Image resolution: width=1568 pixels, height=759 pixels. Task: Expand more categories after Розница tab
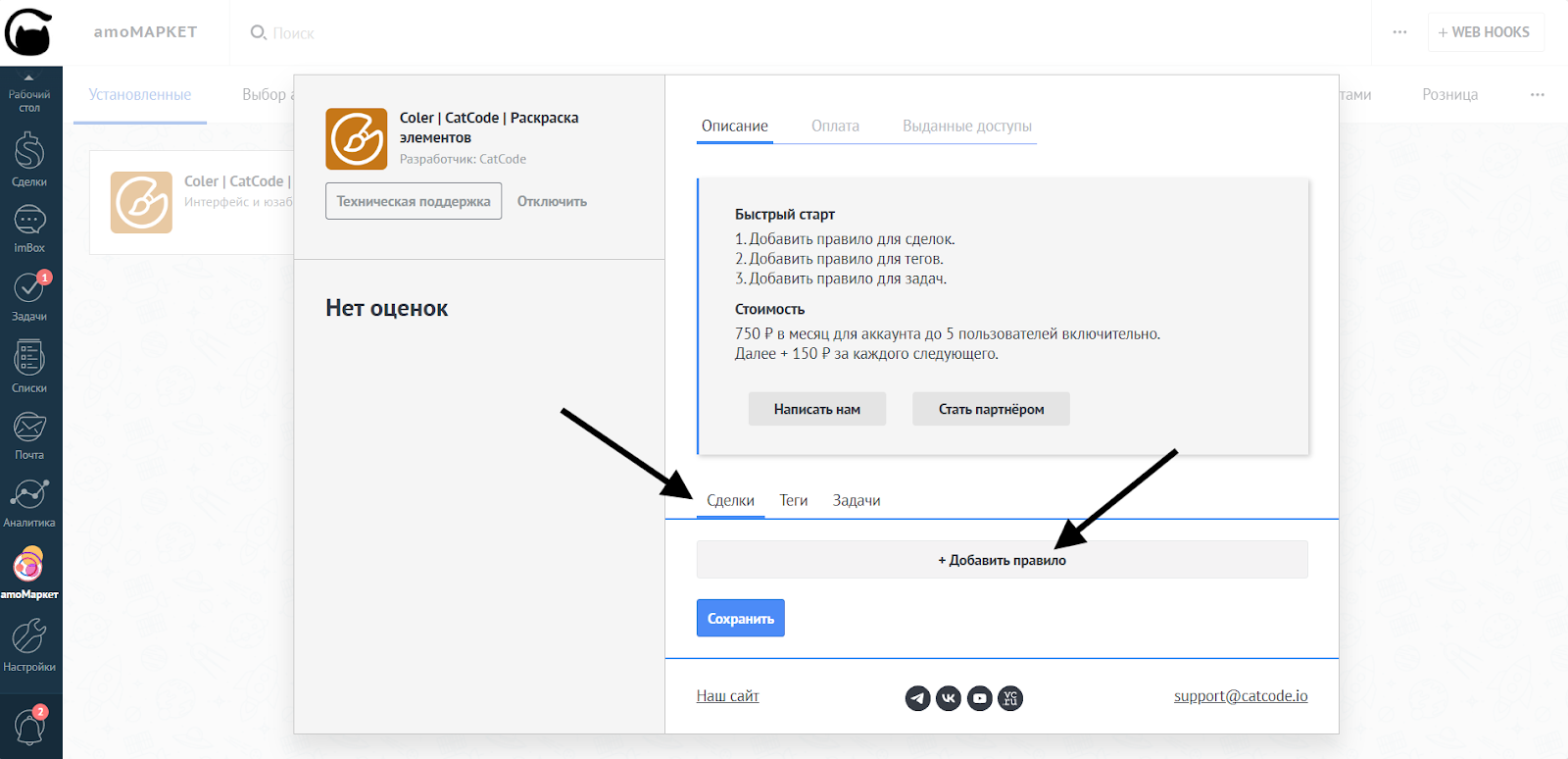click(1537, 95)
